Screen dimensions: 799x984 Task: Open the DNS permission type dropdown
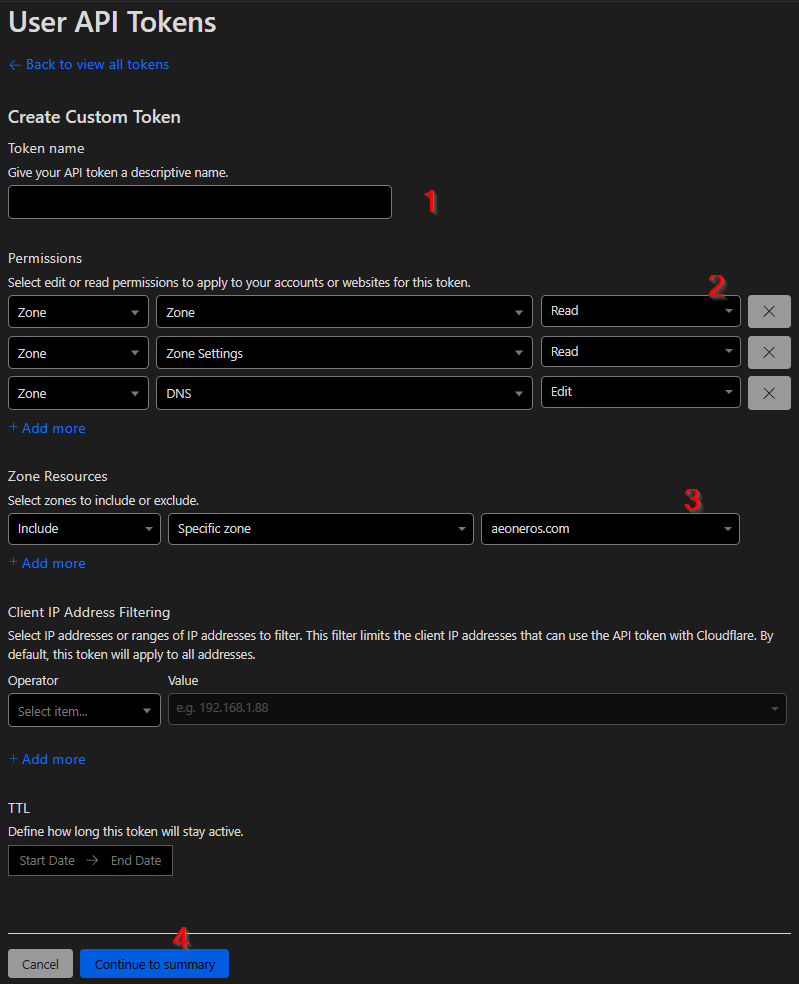click(344, 394)
